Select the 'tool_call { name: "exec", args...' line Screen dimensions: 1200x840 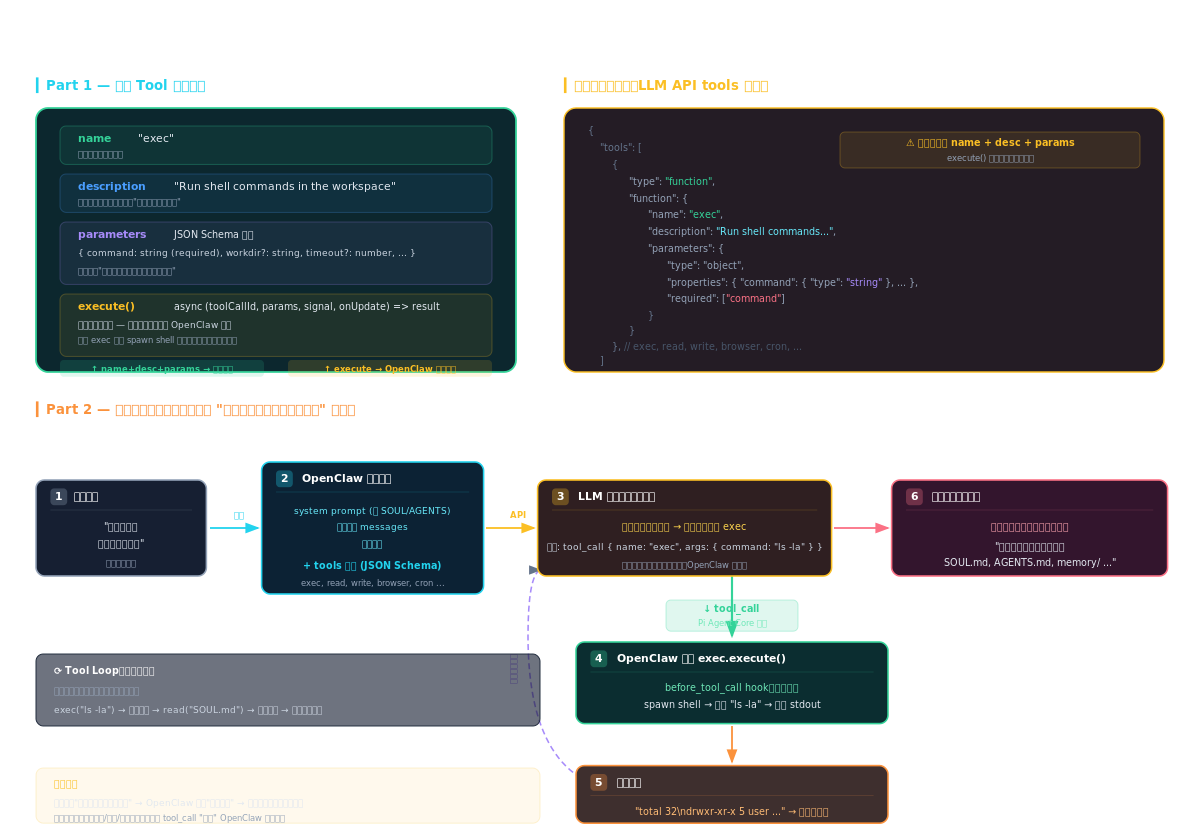[x=685, y=547]
